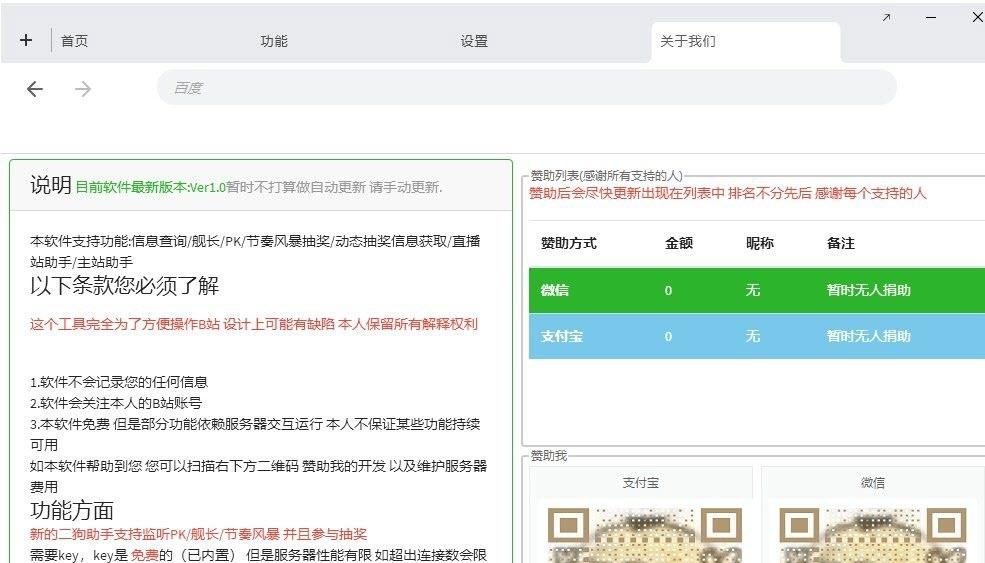Click 暂时无人捐助 in the 支付宝 row
Image resolution: width=985 pixels, height=563 pixels.
pos(868,336)
